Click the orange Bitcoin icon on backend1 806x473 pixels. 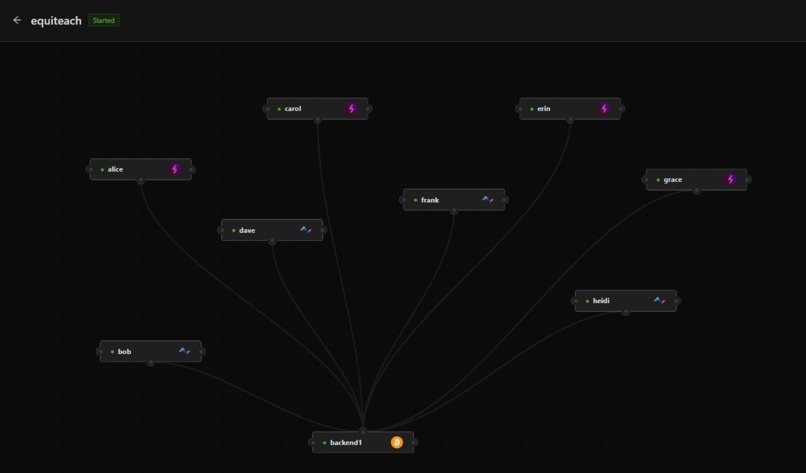click(397, 442)
